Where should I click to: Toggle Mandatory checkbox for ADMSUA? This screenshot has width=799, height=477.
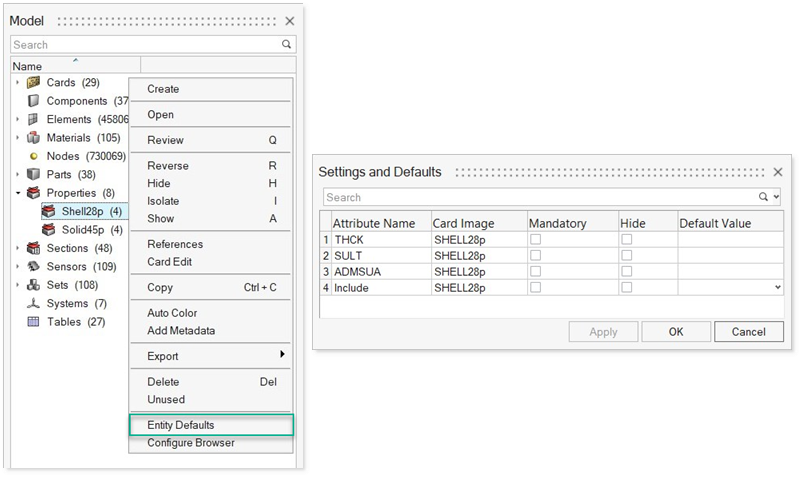click(535, 272)
